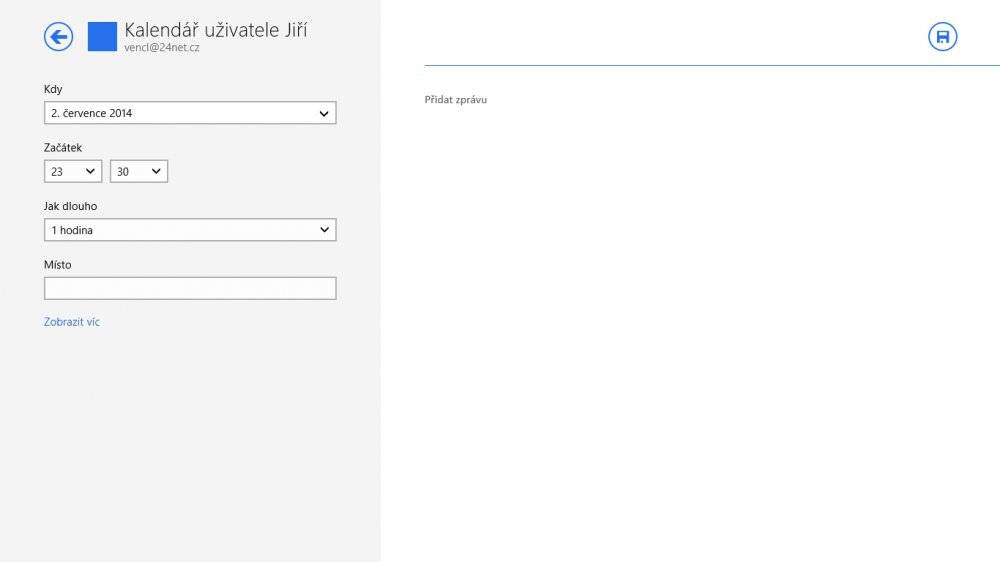Click the chevron arrow beside hour 23
Viewport: 1000px width, 562px height.
[x=90, y=172]
